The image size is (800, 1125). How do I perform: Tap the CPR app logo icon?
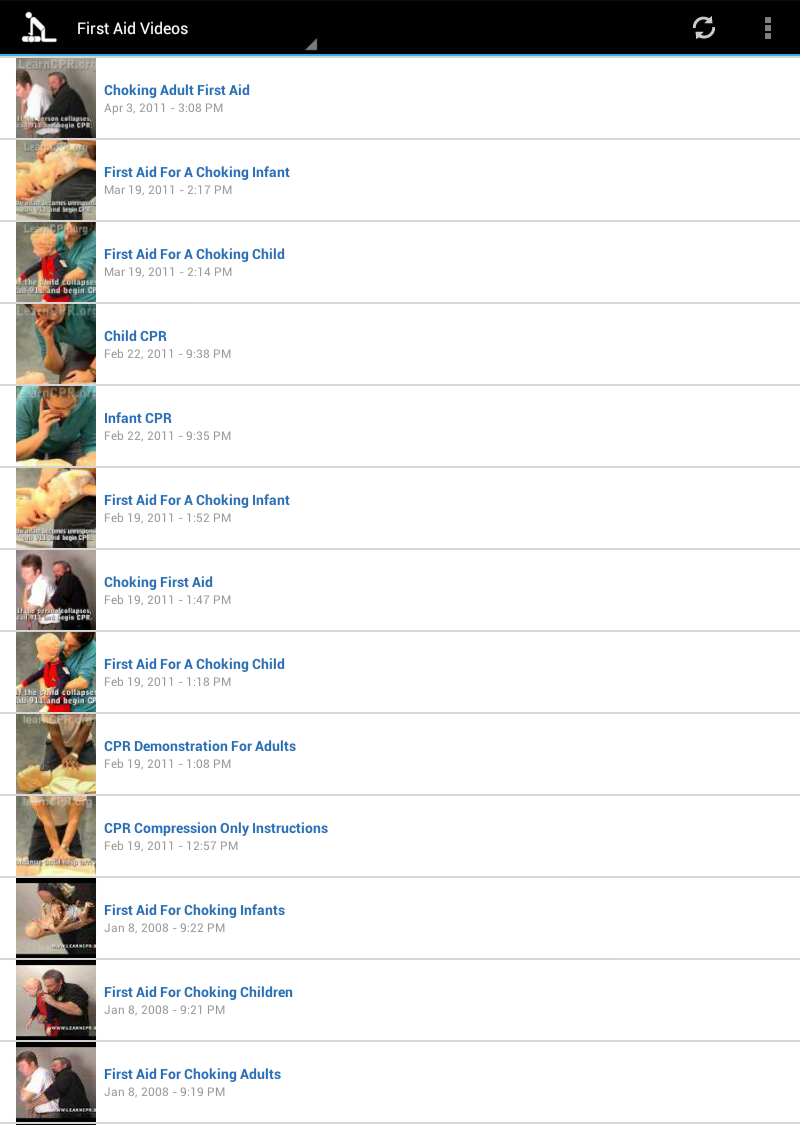(39, 28)
